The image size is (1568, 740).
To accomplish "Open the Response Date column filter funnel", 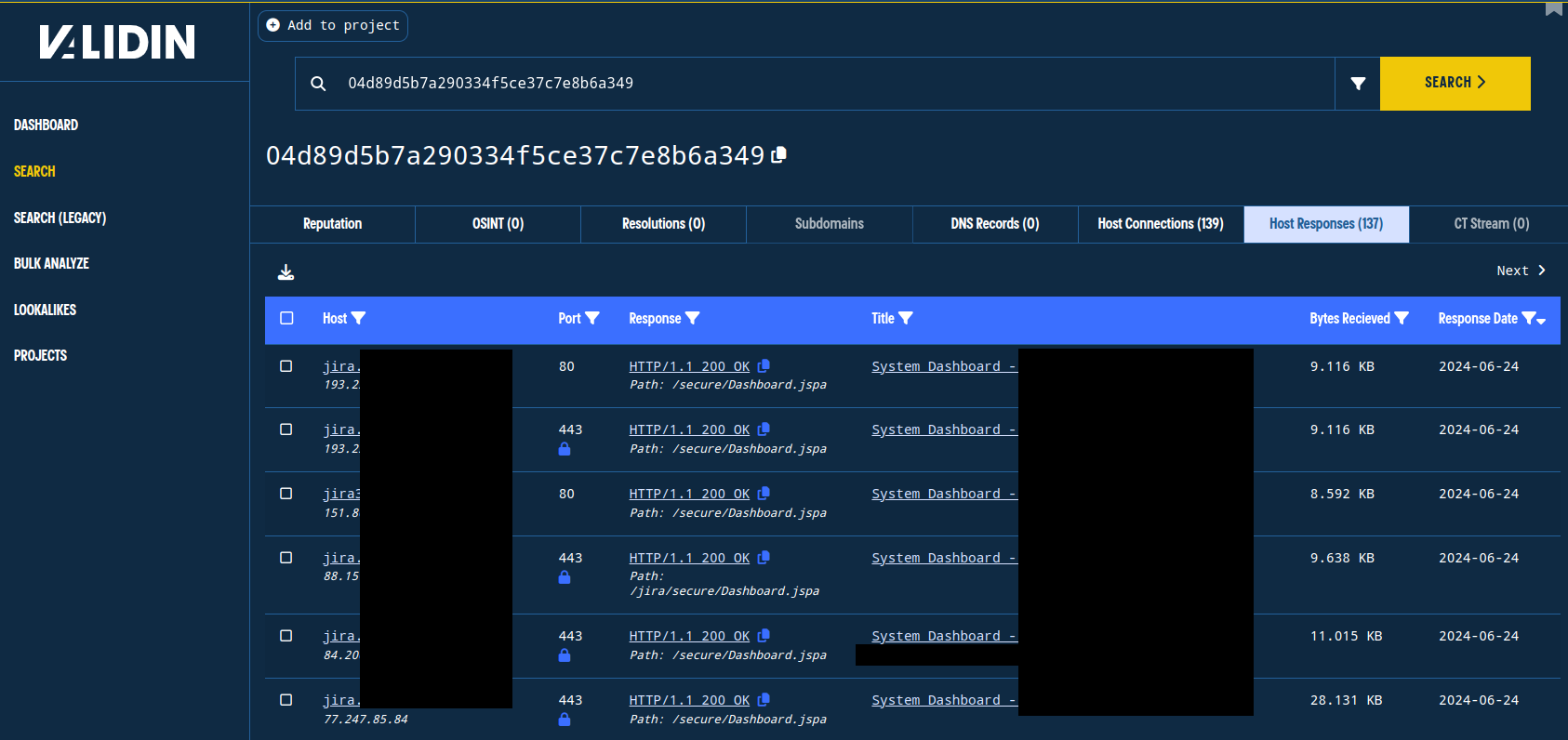I will tap(1528, 318).
